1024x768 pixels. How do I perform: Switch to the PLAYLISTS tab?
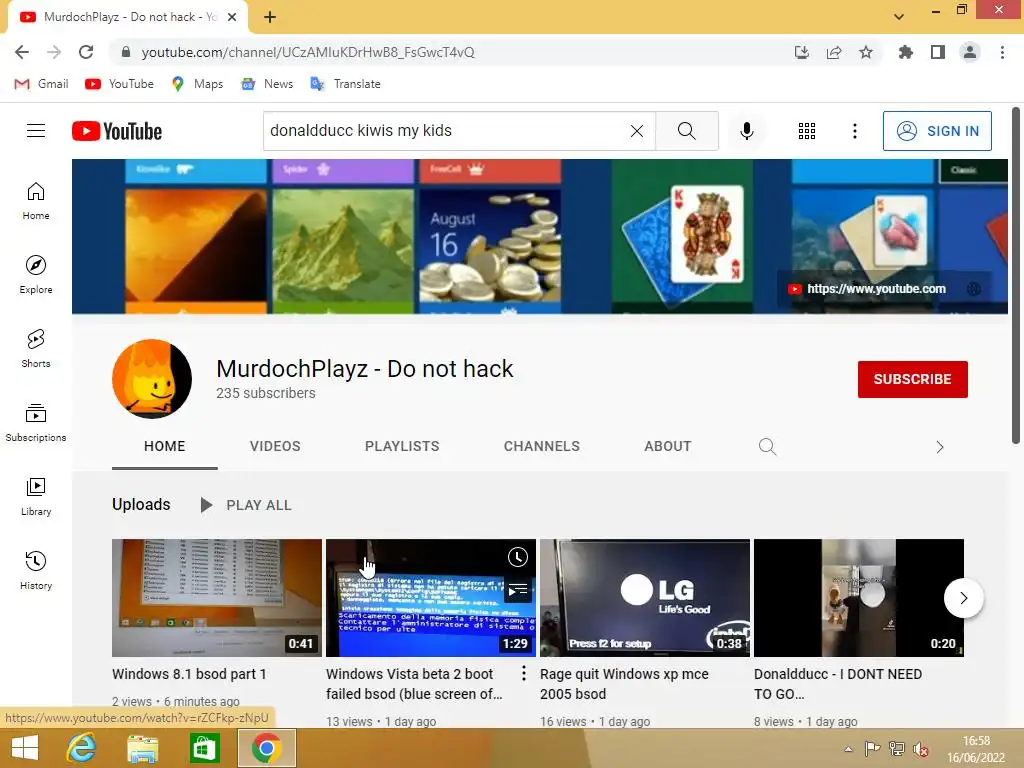pos(402,446)
